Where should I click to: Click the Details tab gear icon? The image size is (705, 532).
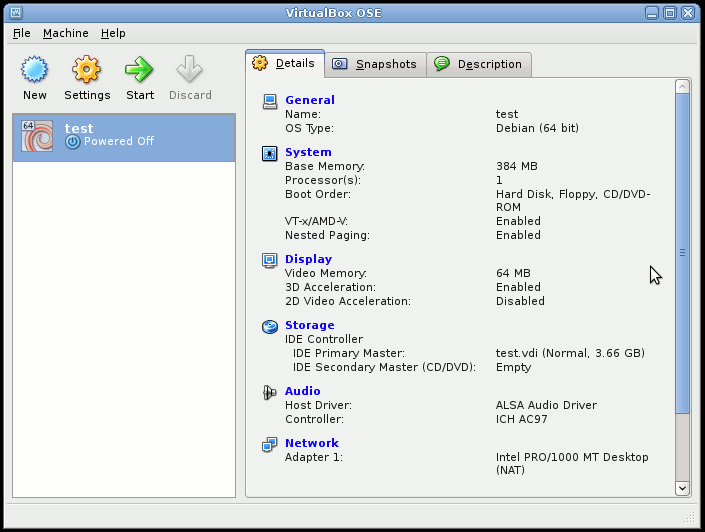coord(260,63)
